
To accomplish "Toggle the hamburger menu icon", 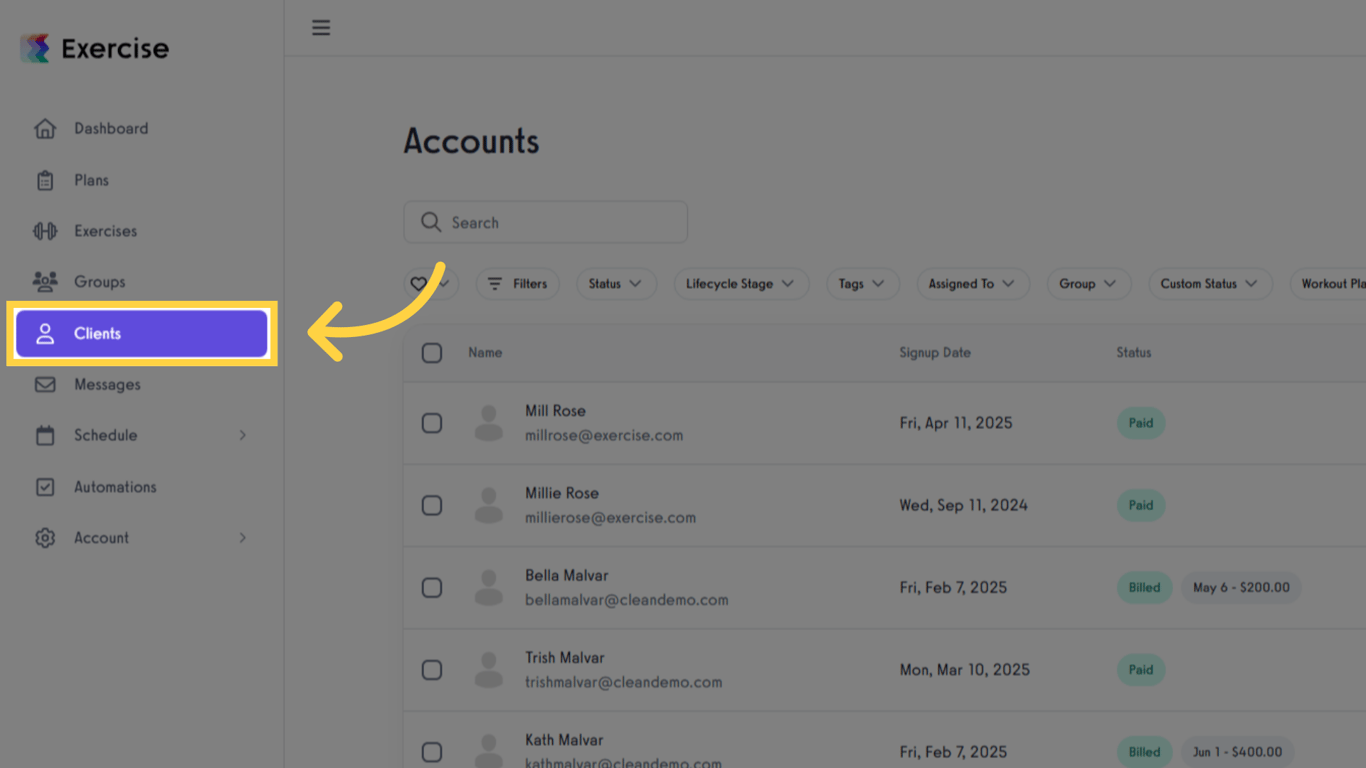I will [321, 28].
